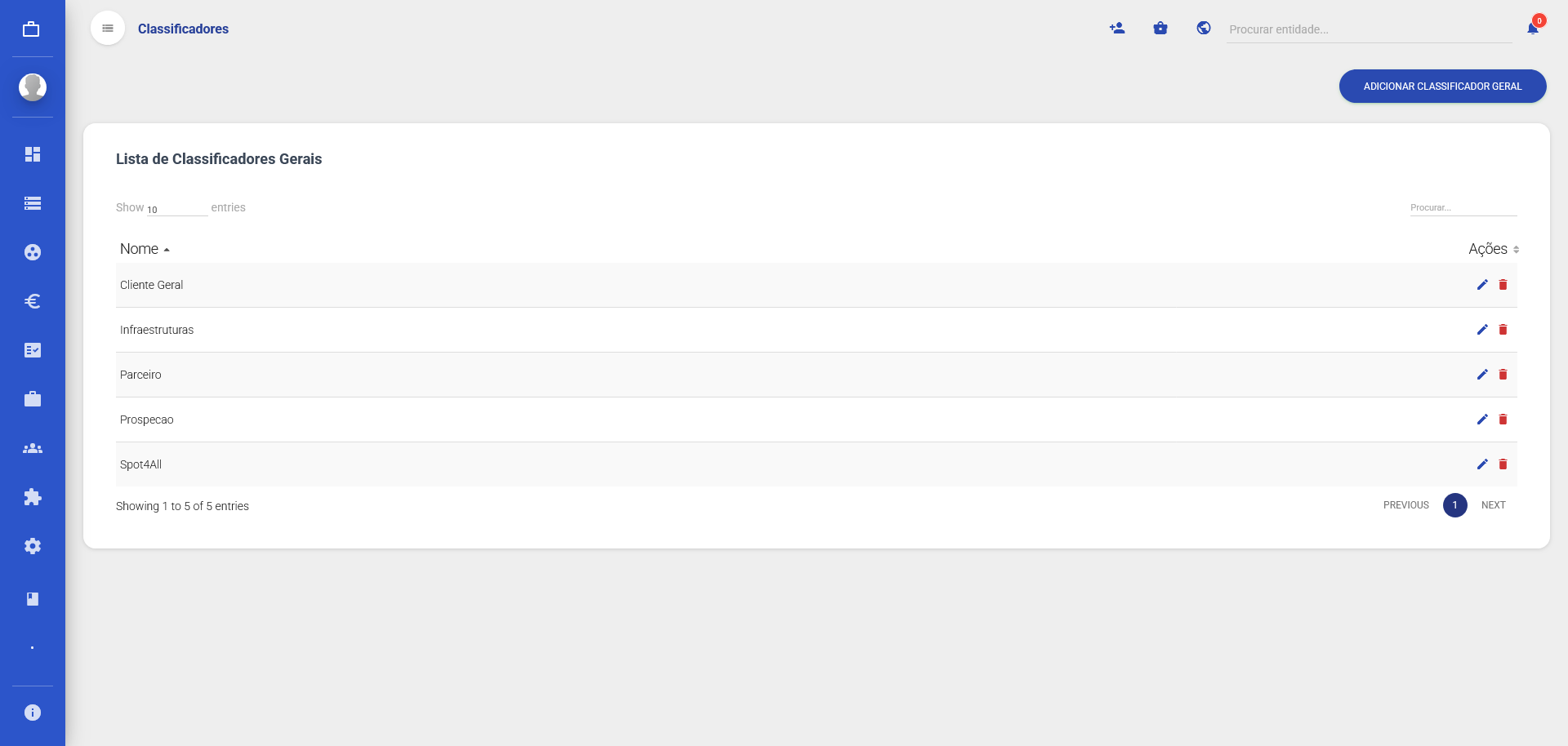Go to the Next page

(1493, 505)
